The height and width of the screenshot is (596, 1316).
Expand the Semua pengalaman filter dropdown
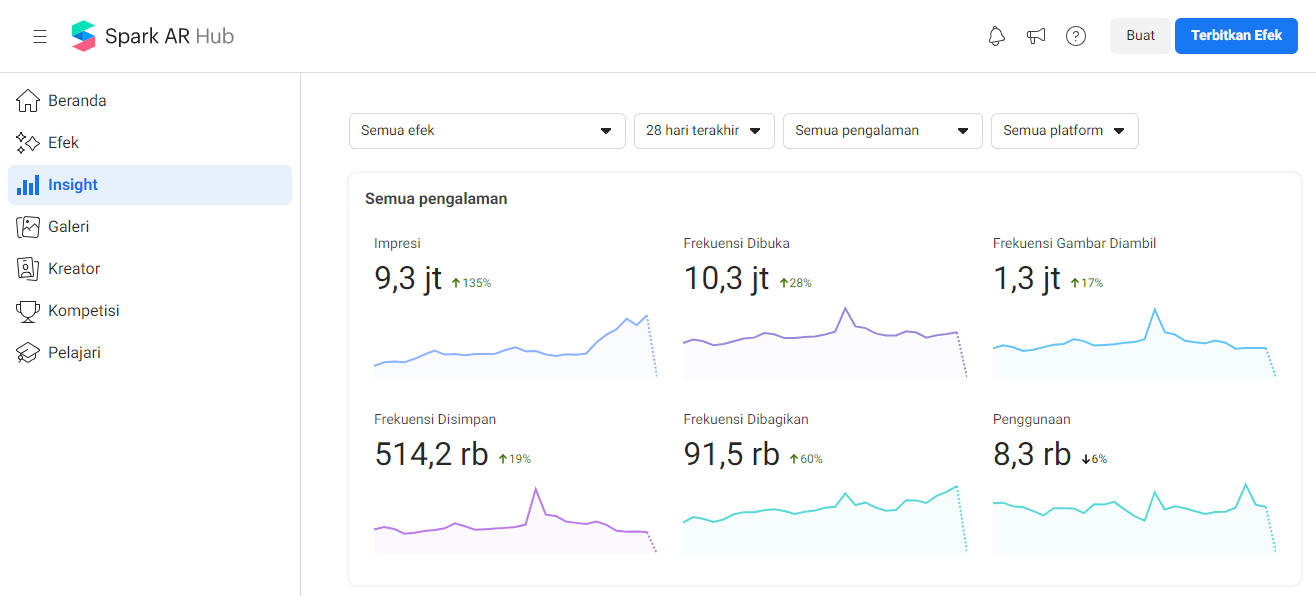tap(882, 131)
